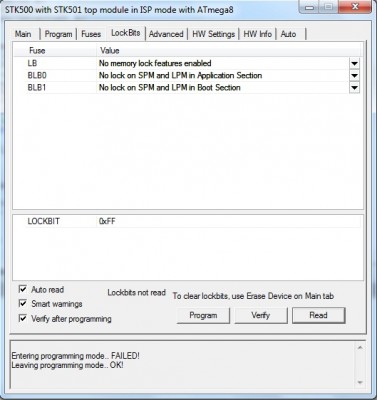Disable the Smart warnings checkbox
377x400 pixels.
tap(23, 304)
